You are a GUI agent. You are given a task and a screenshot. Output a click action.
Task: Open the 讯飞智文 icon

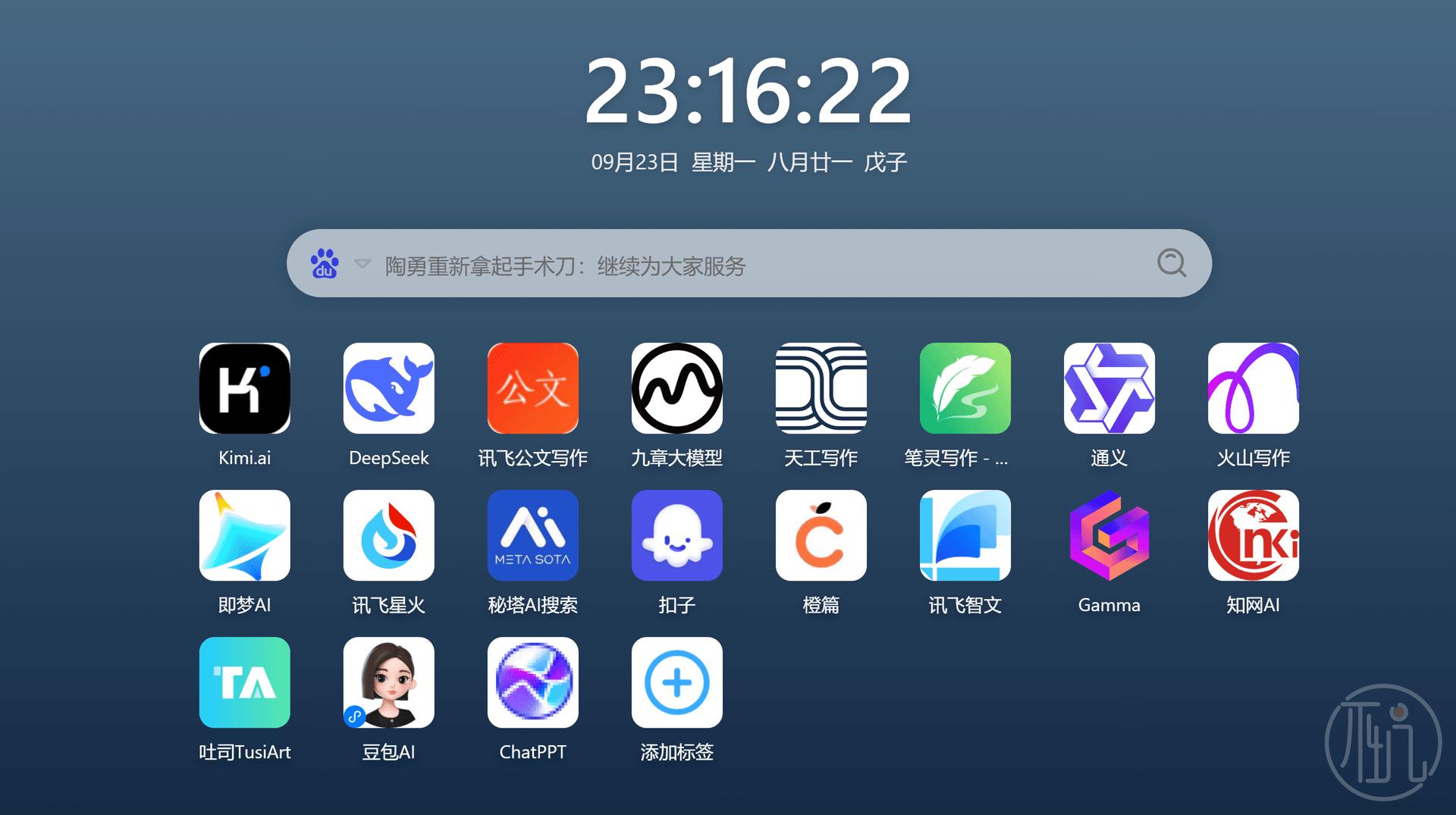(965, 535)
